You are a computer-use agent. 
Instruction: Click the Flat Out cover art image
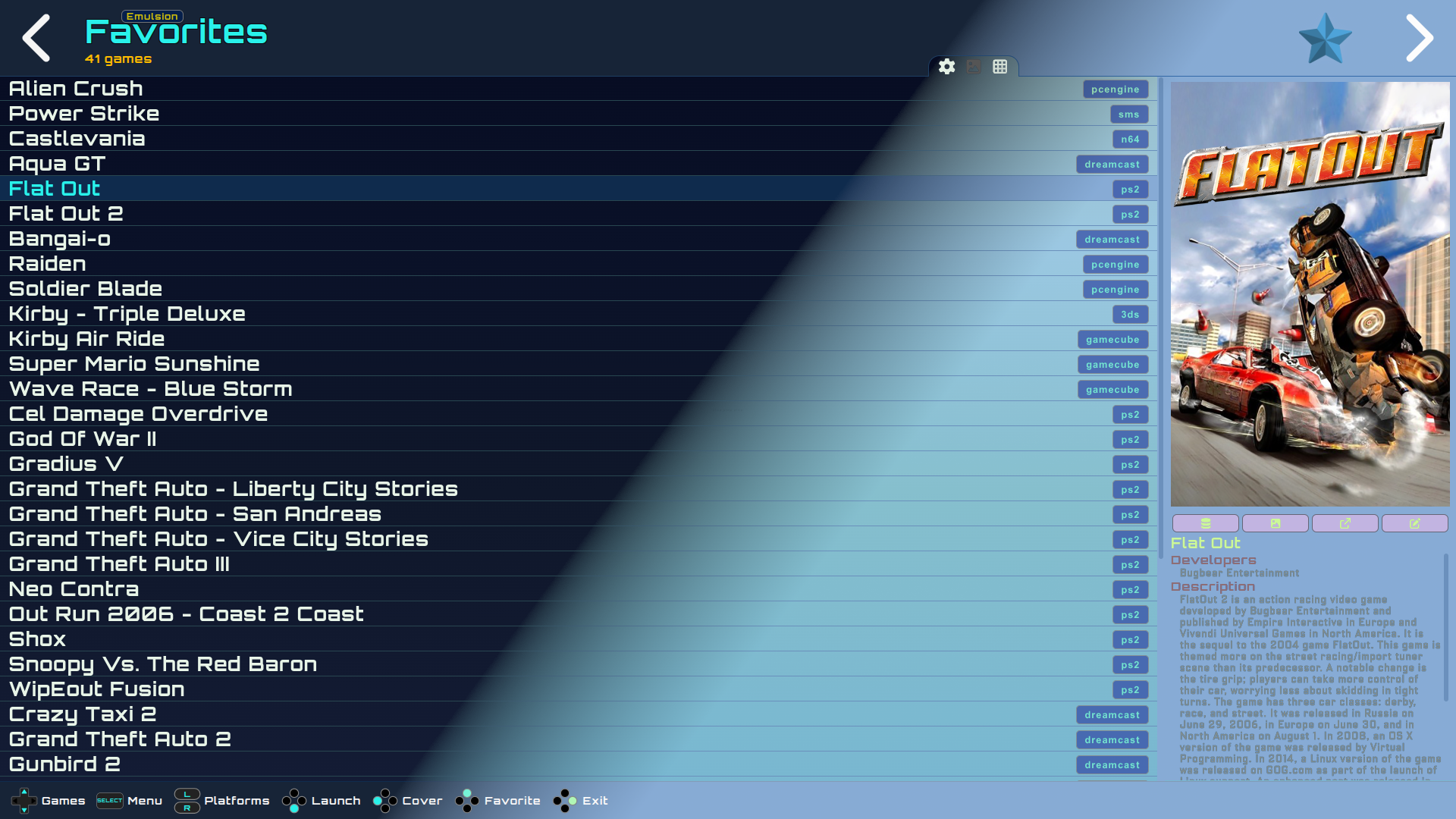click(x=1310, y=294)
